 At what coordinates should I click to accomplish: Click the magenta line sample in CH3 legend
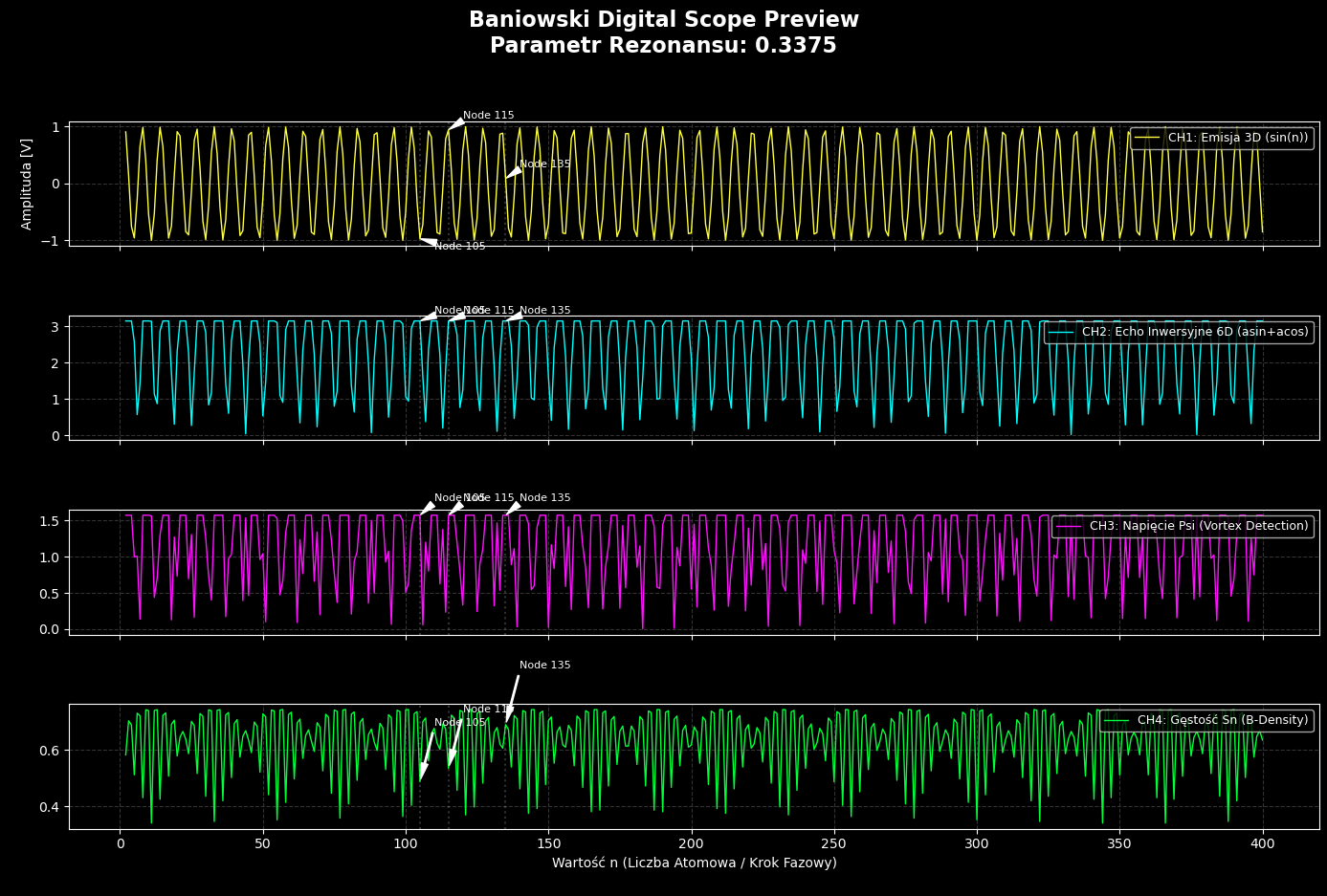(x=1068, y=526)
